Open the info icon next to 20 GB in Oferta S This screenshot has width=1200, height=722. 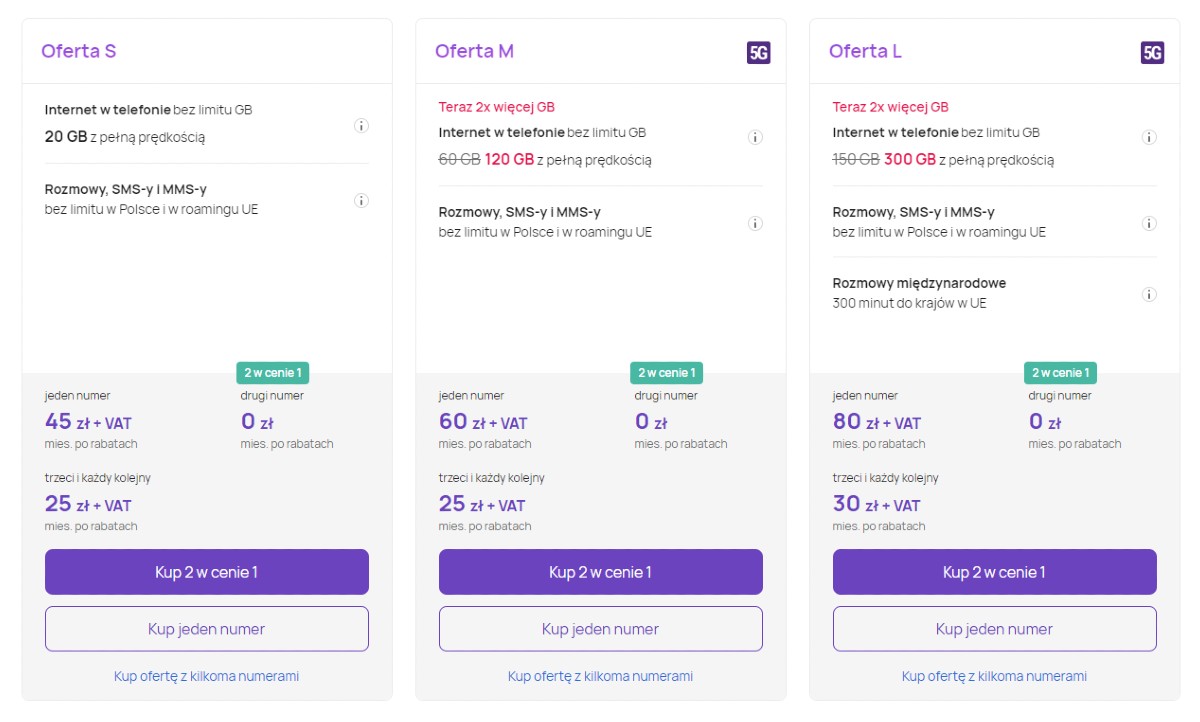coord(361,125)
